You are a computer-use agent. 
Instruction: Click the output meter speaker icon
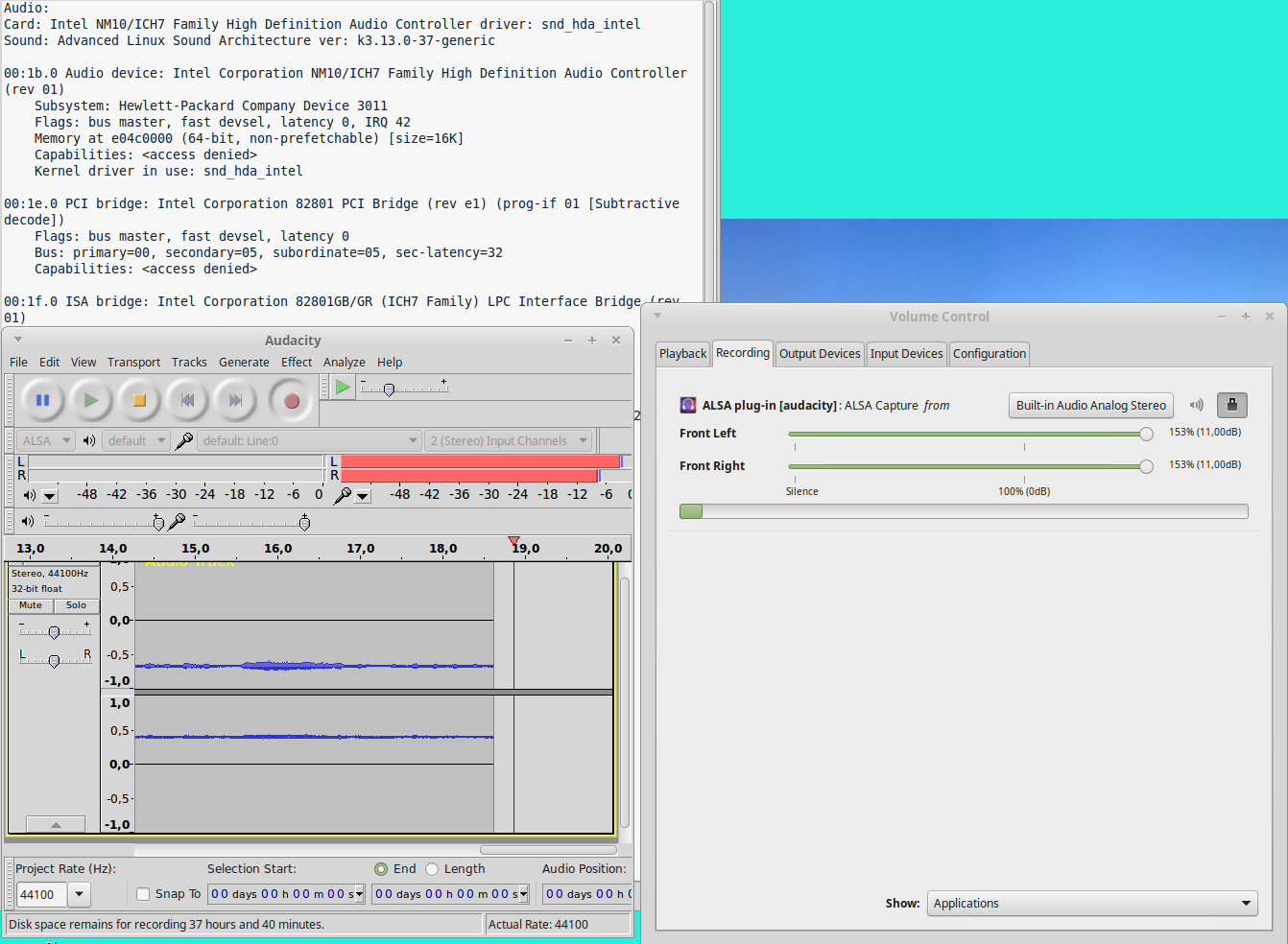(x=30, y=495)
